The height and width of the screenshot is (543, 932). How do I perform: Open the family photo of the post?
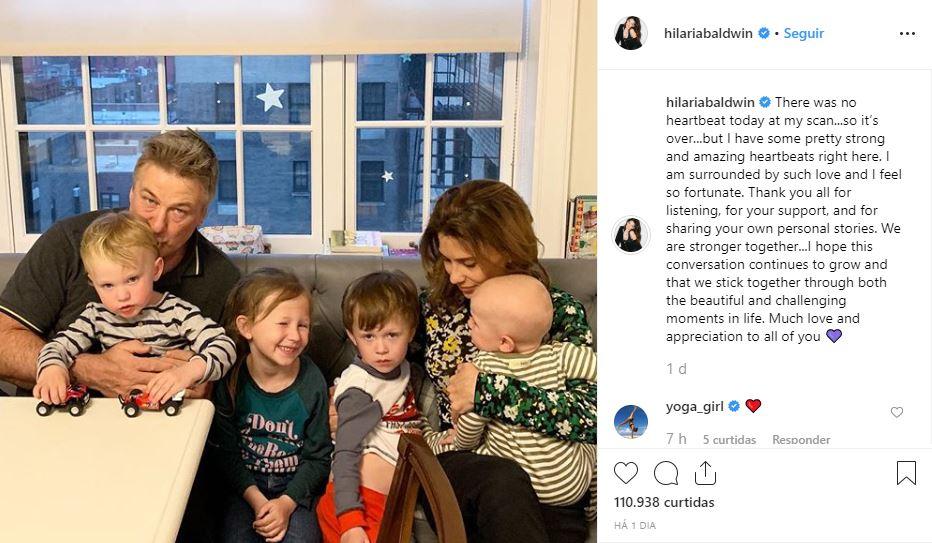click(298, 272)
